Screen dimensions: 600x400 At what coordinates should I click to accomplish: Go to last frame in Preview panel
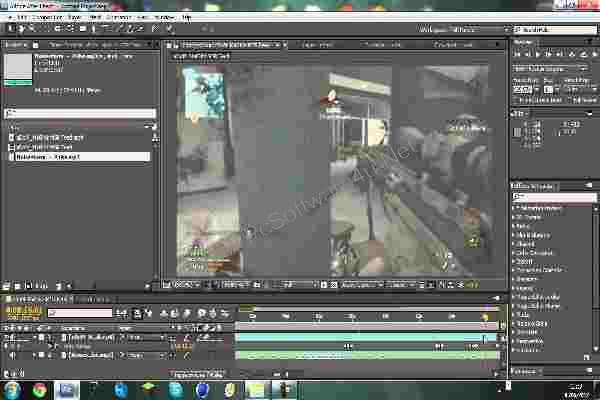[559, 54]
